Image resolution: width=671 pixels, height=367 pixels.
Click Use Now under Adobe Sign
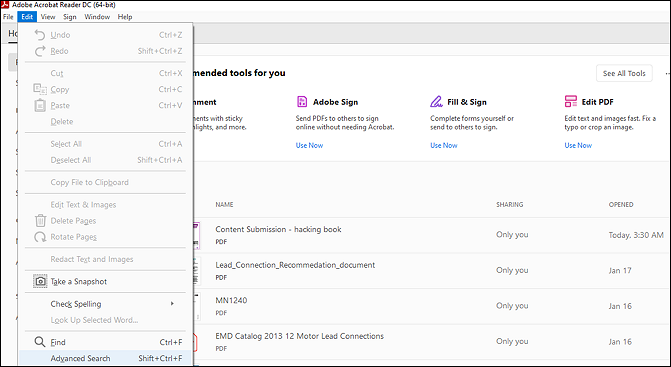coord(309,145)
